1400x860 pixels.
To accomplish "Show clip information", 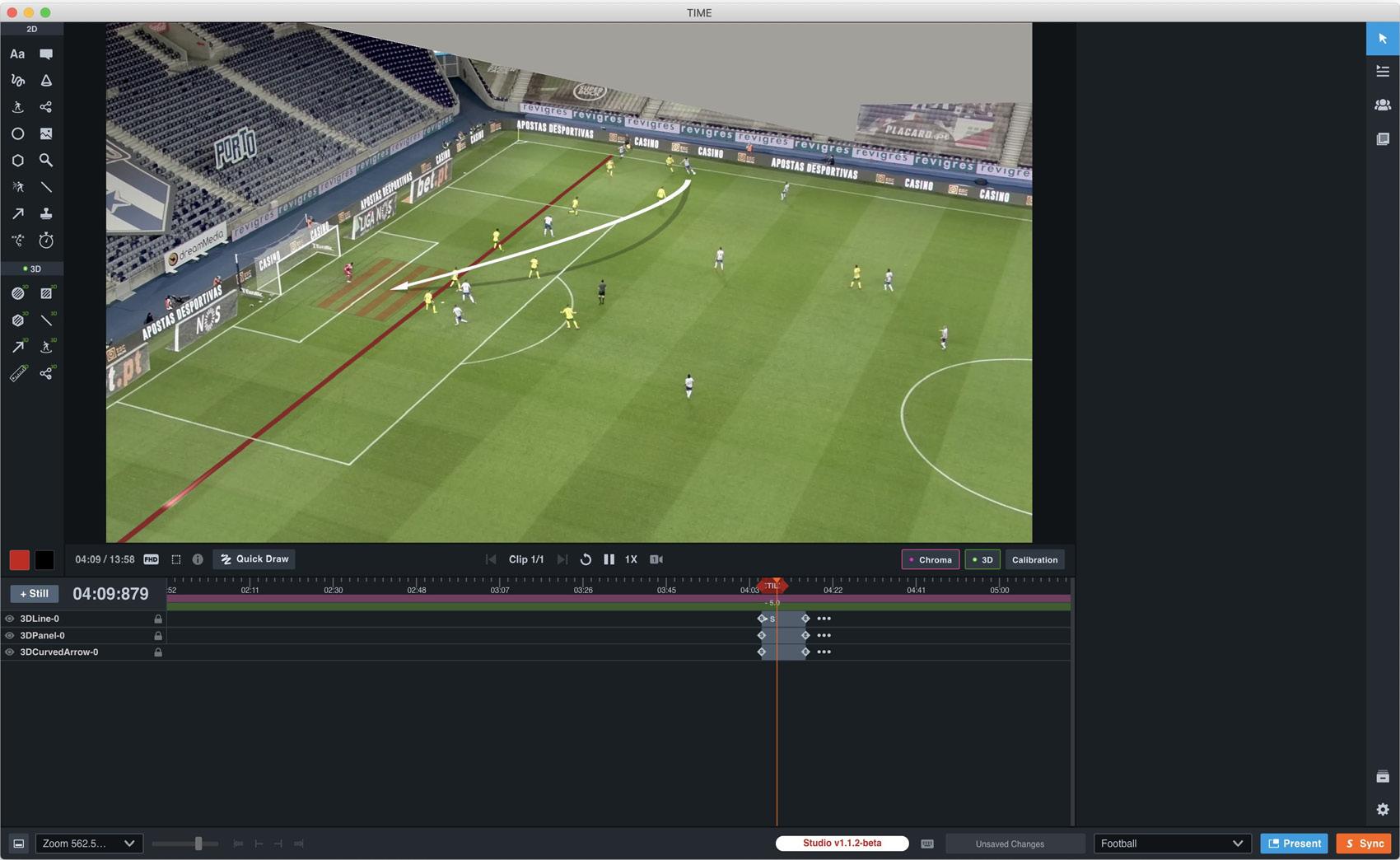I will tap(198, 559).
